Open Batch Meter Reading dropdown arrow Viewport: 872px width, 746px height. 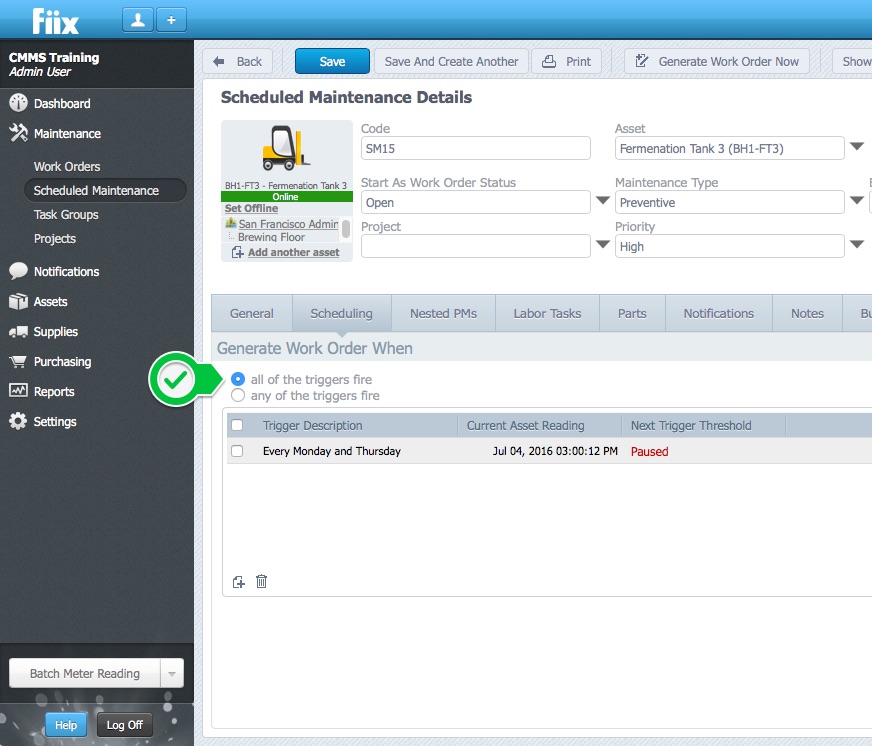[172, 674]
